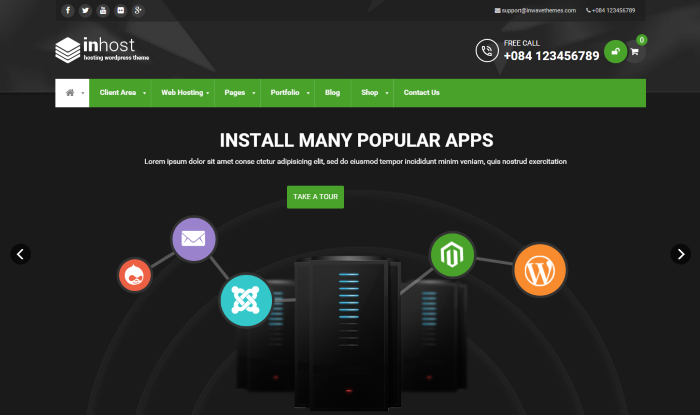
Task: Click the purple mail app icon
Action: point(194,239)
